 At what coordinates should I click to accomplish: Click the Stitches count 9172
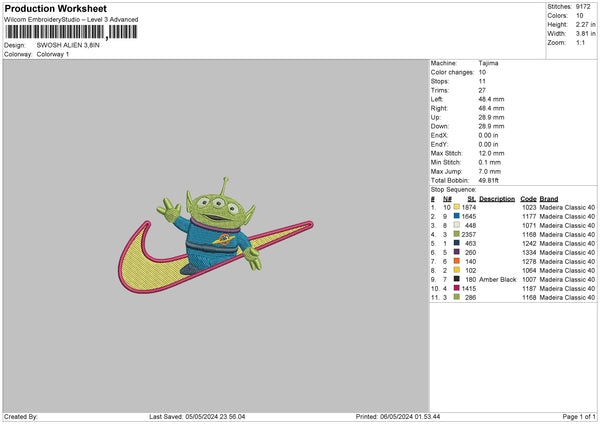[x=583, y=7]
